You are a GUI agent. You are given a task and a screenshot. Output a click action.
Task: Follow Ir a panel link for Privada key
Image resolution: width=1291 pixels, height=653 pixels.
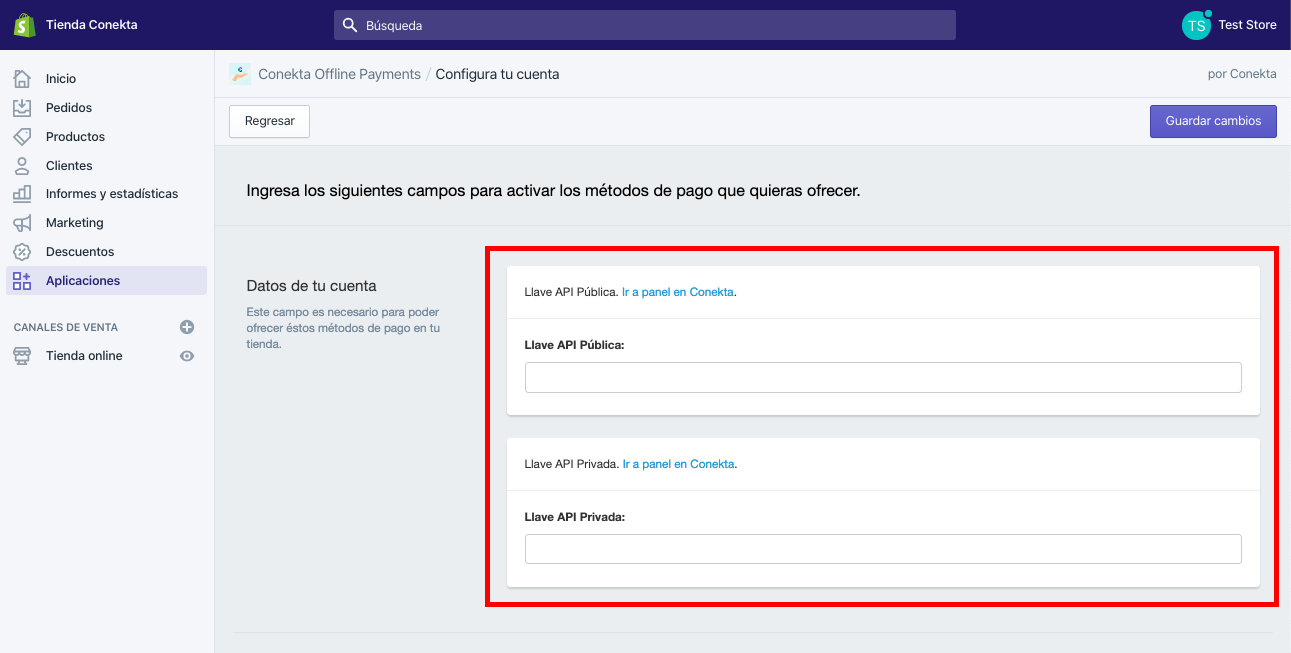[678, 464]
